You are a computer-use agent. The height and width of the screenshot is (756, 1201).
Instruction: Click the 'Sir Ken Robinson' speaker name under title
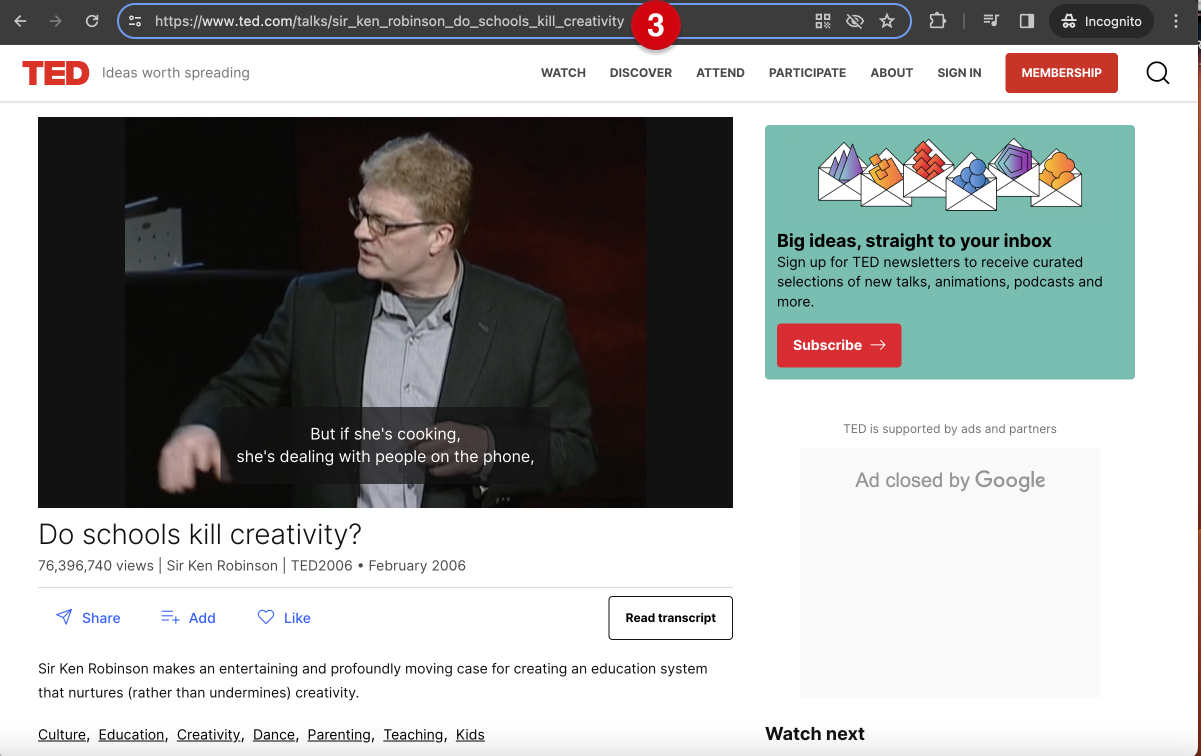click(222, 566)
